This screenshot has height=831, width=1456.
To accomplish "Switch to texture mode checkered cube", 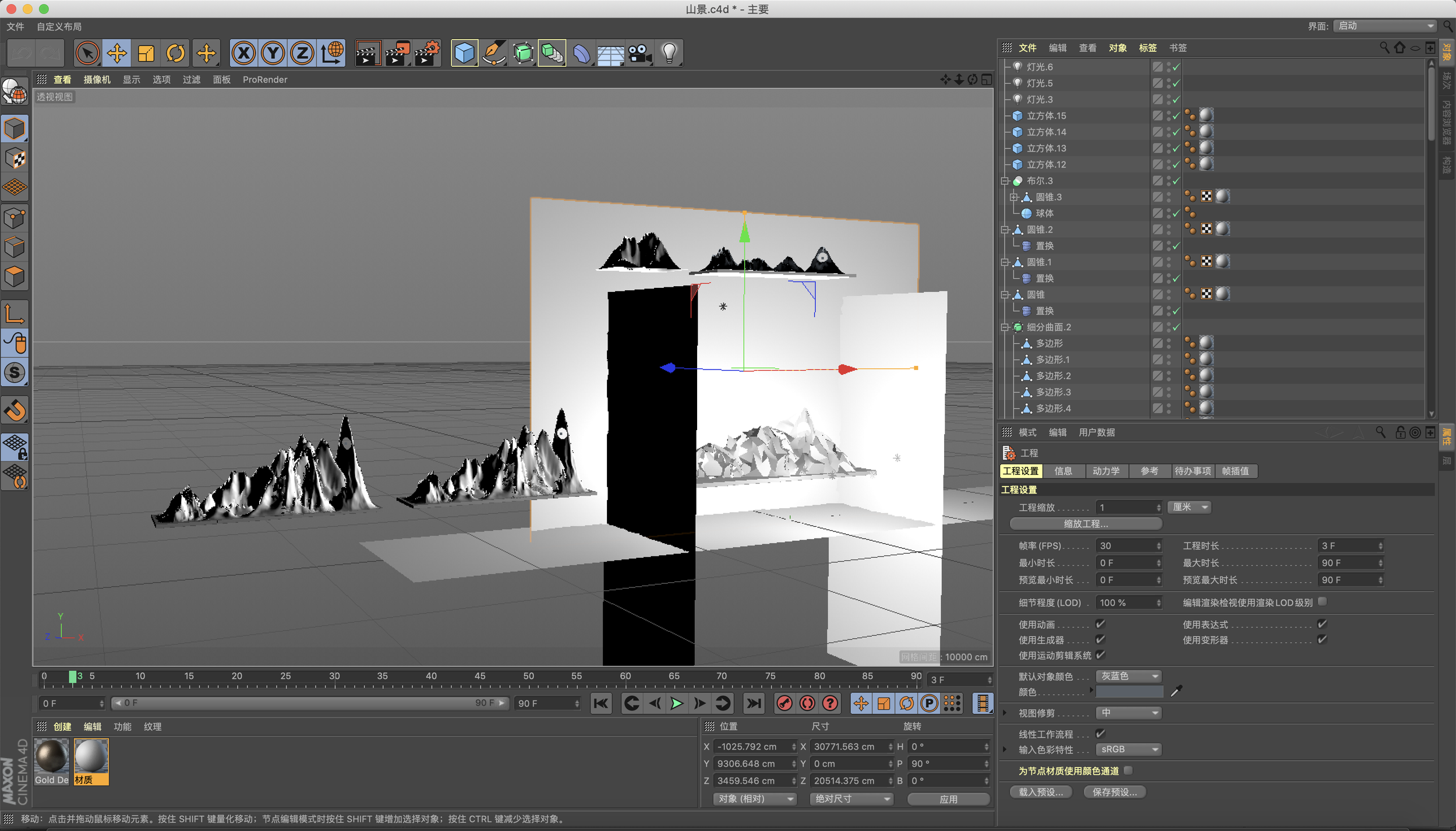I will 15,159.
